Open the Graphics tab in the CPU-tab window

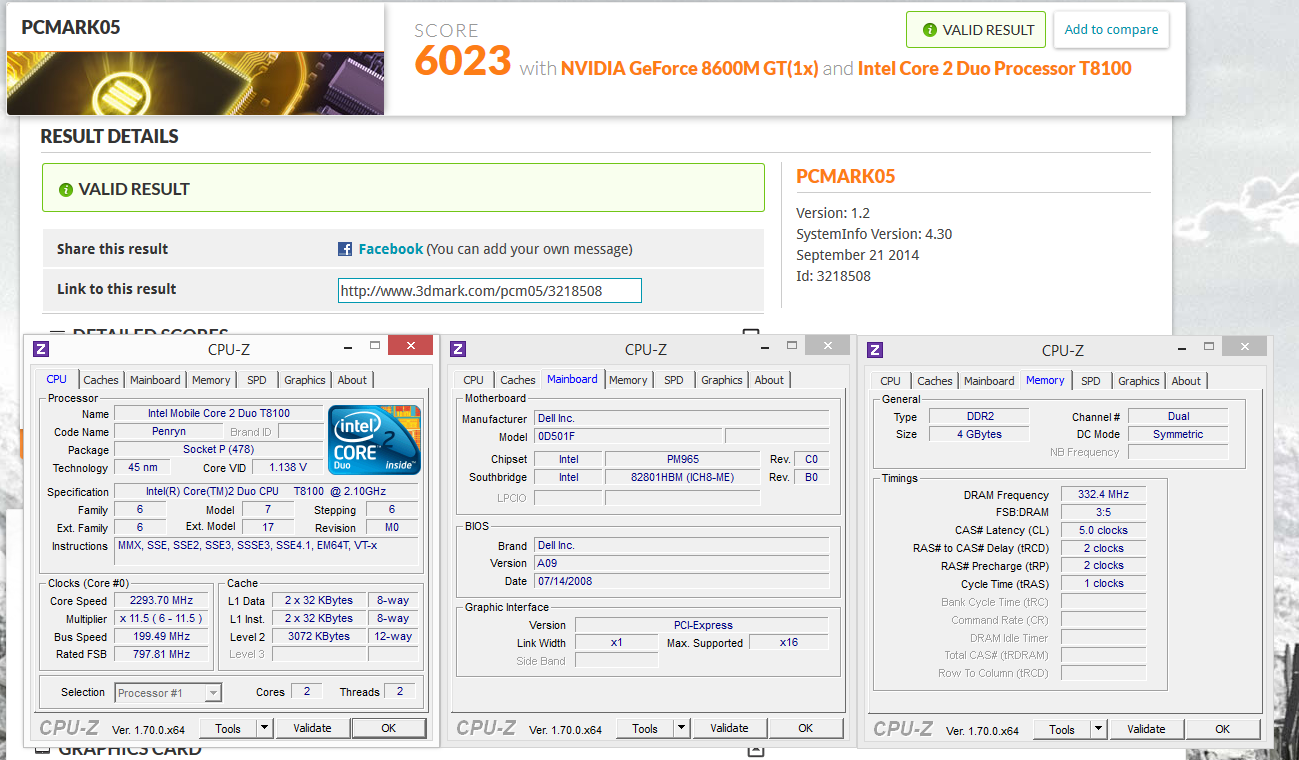[305, 380]
